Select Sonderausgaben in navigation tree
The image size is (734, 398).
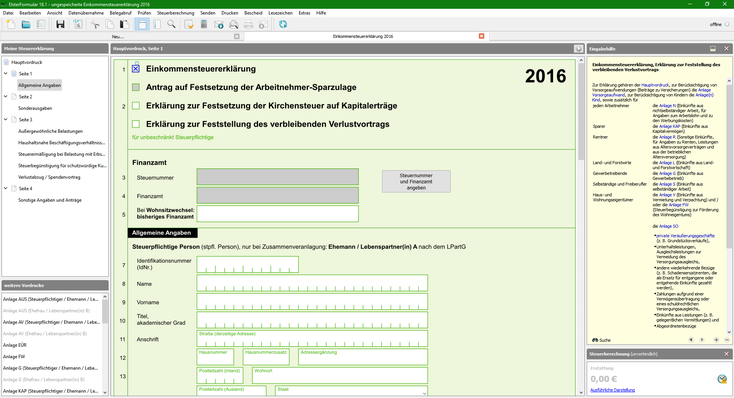click(35, 108)
